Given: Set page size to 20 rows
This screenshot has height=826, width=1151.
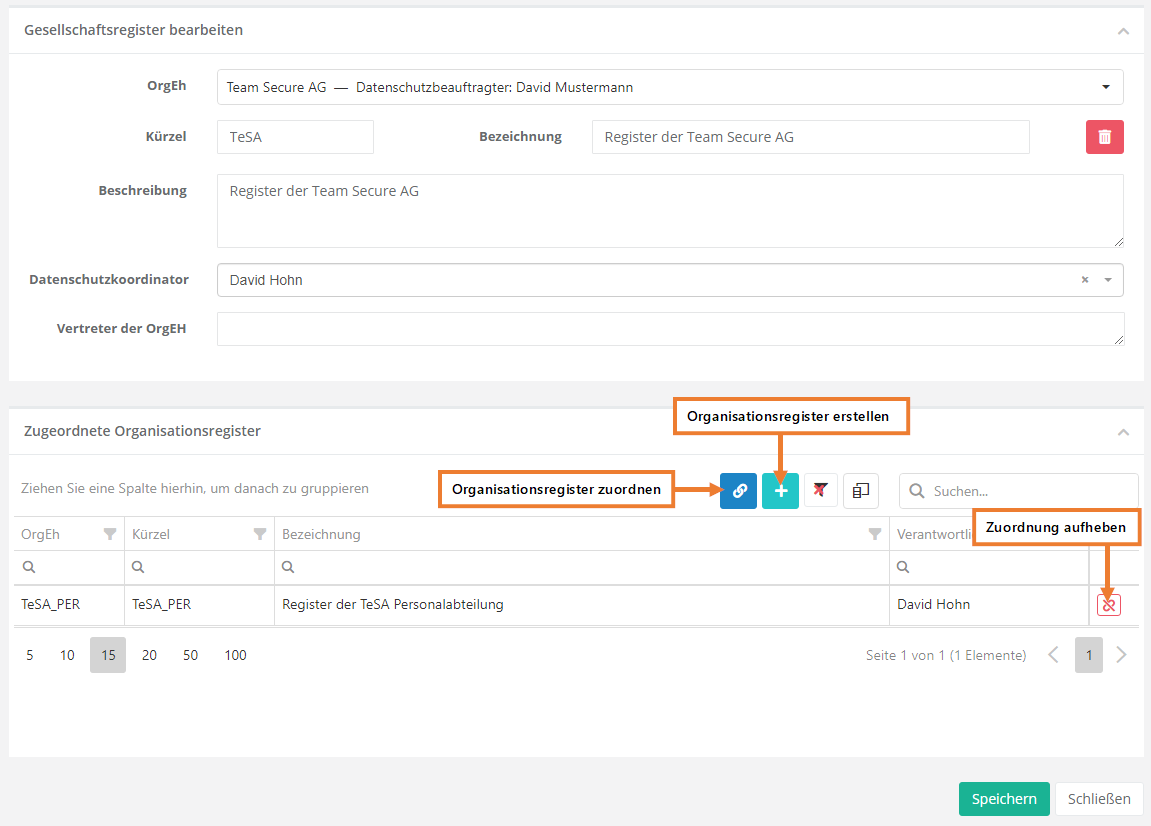Looking at the screenshot, I should [149, 655].
